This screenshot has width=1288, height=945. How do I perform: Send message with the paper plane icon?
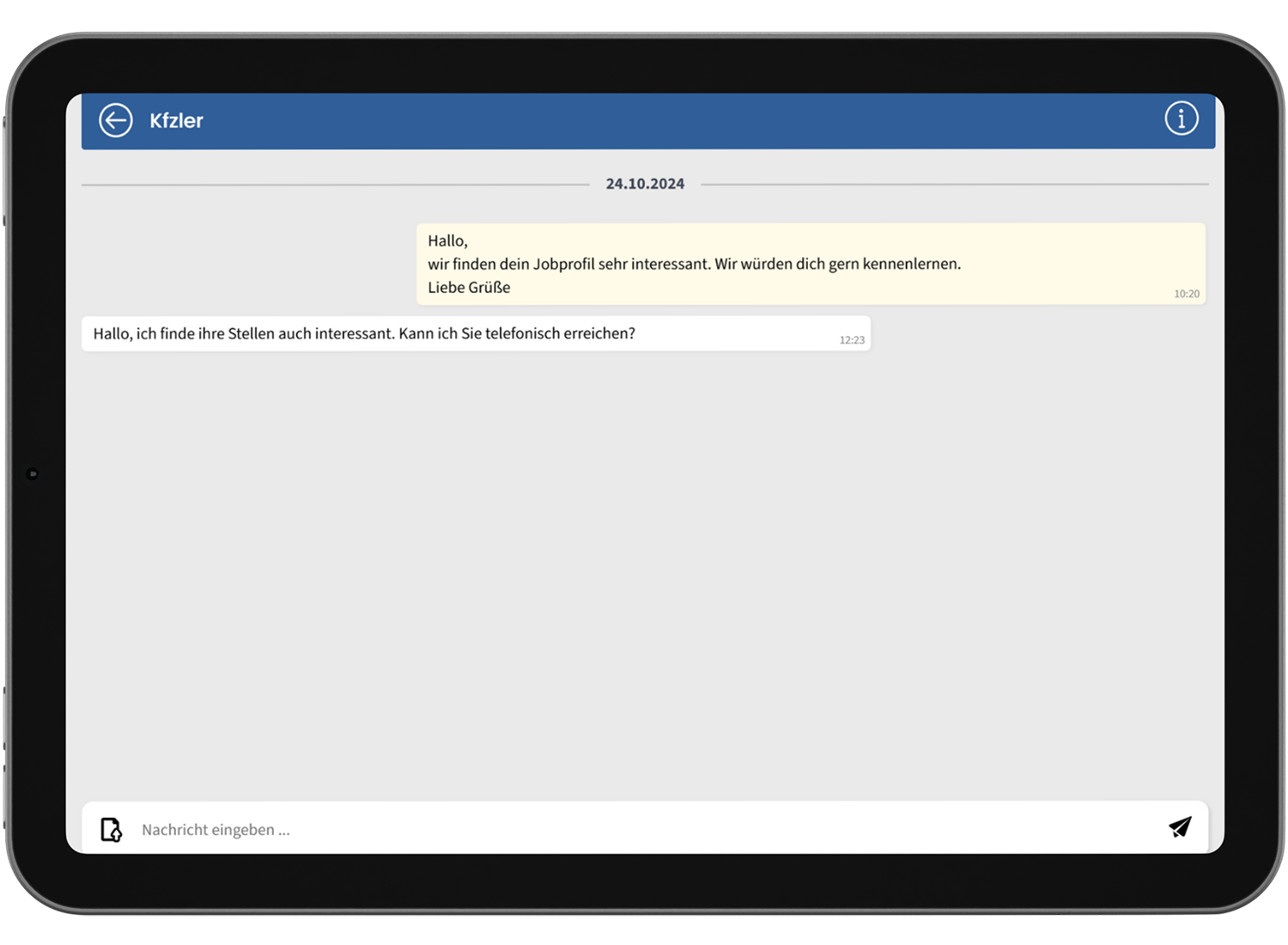(x=1180, y=827)
